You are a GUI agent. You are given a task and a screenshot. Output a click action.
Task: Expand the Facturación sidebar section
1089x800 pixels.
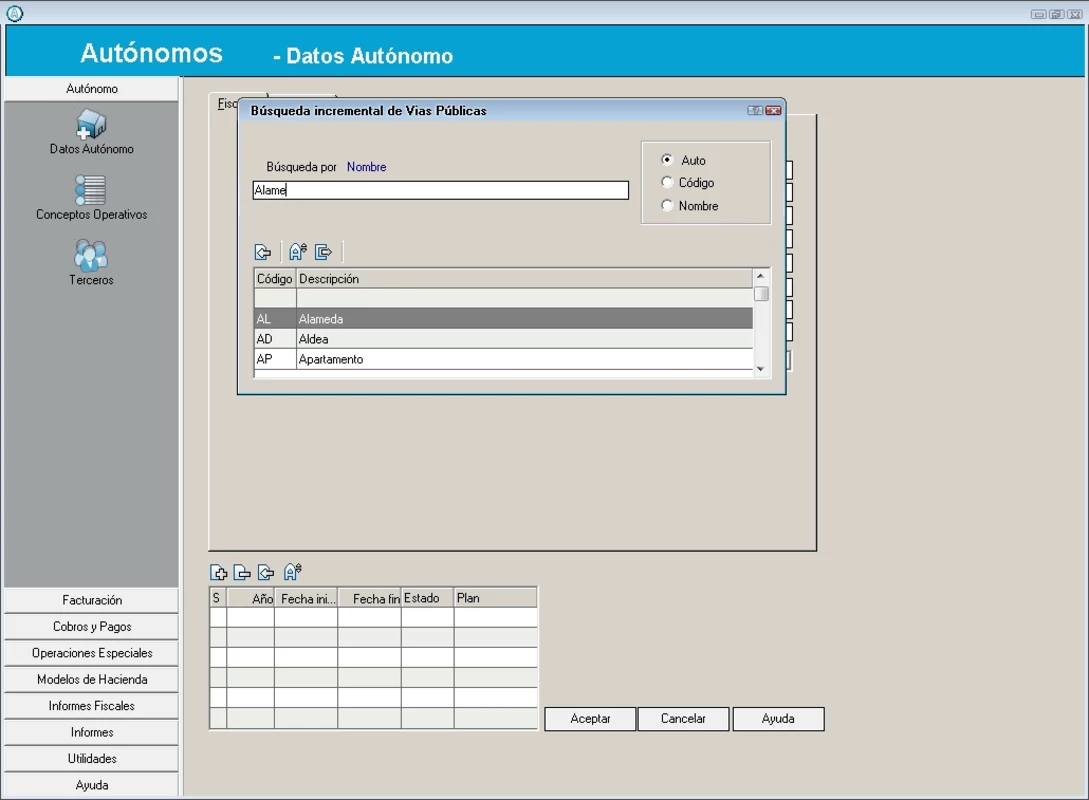92,600
